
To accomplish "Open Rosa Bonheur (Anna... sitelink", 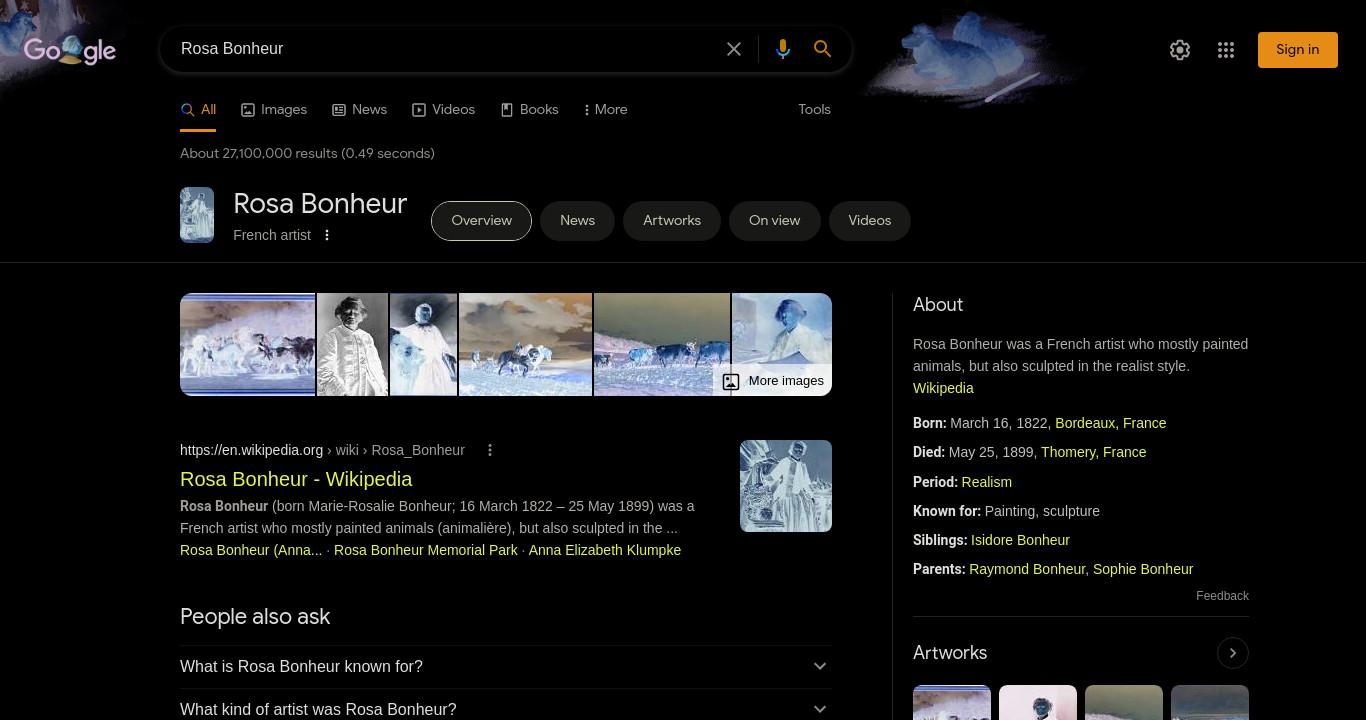I will pyautogui.click(x=251, y=551).
